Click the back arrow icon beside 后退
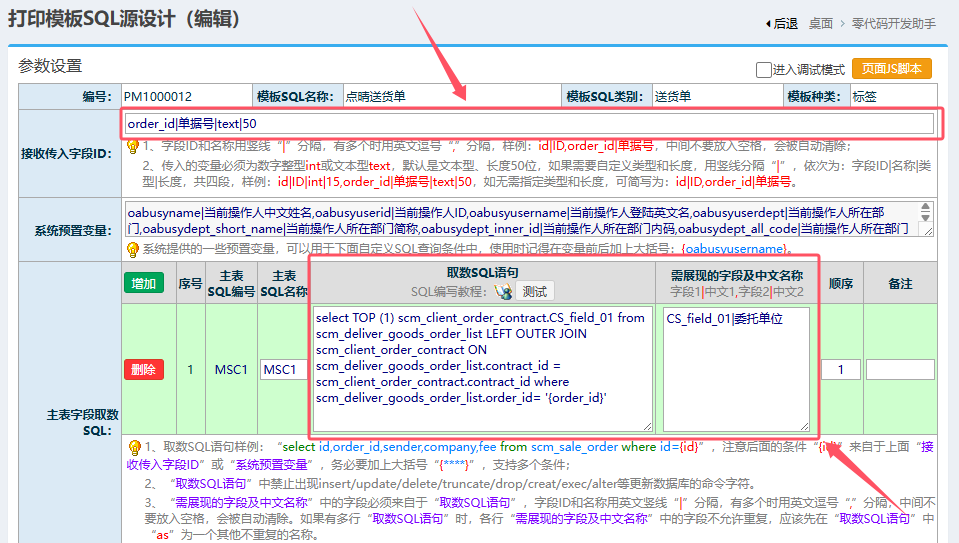Image resolution: width=959 pixels, height=543 pixels. tap(767, 23)
